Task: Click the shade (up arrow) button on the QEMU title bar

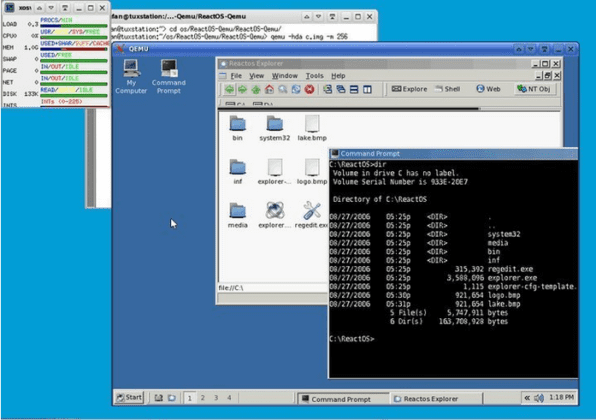Action: click(x=518, y=49)
